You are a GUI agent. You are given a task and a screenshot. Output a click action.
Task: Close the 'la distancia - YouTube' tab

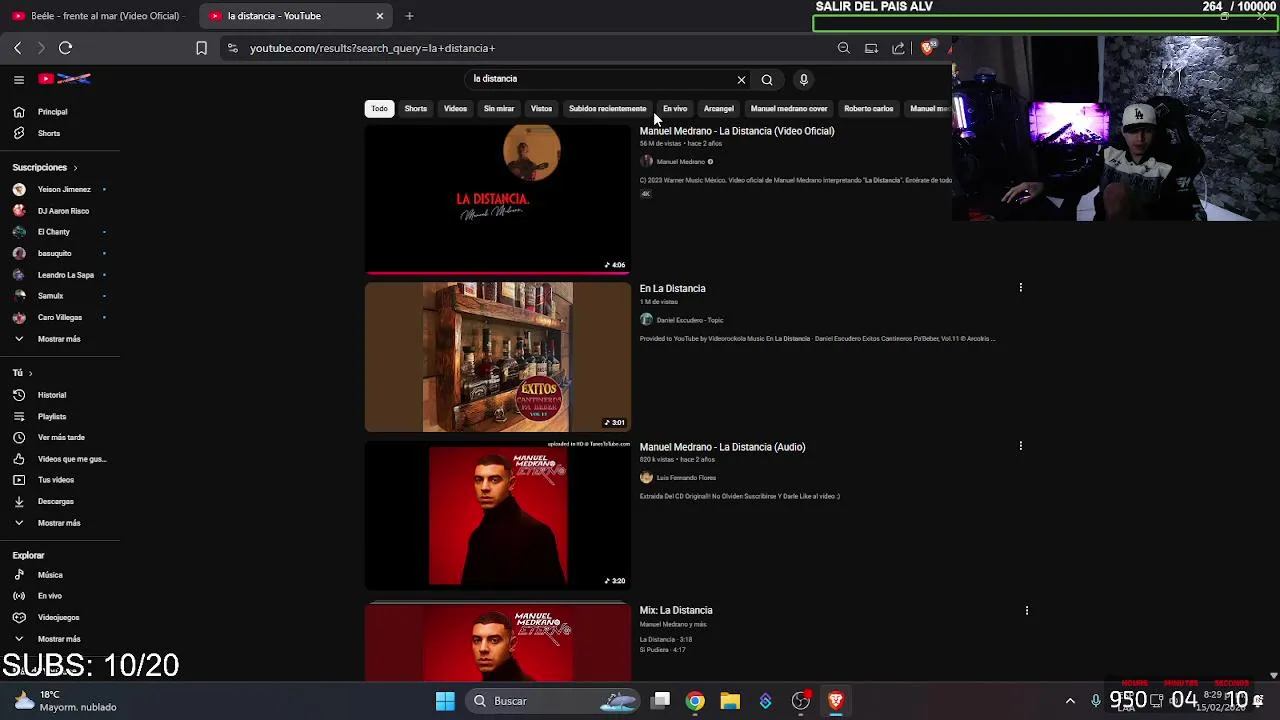tap(380, 16)
